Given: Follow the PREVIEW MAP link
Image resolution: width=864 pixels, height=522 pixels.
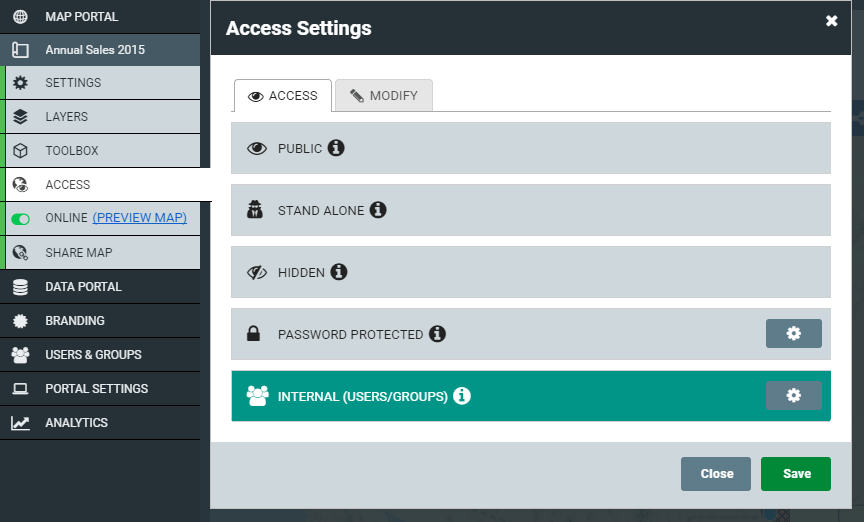Looking at the screenshot, I should [x=139, y=218].
